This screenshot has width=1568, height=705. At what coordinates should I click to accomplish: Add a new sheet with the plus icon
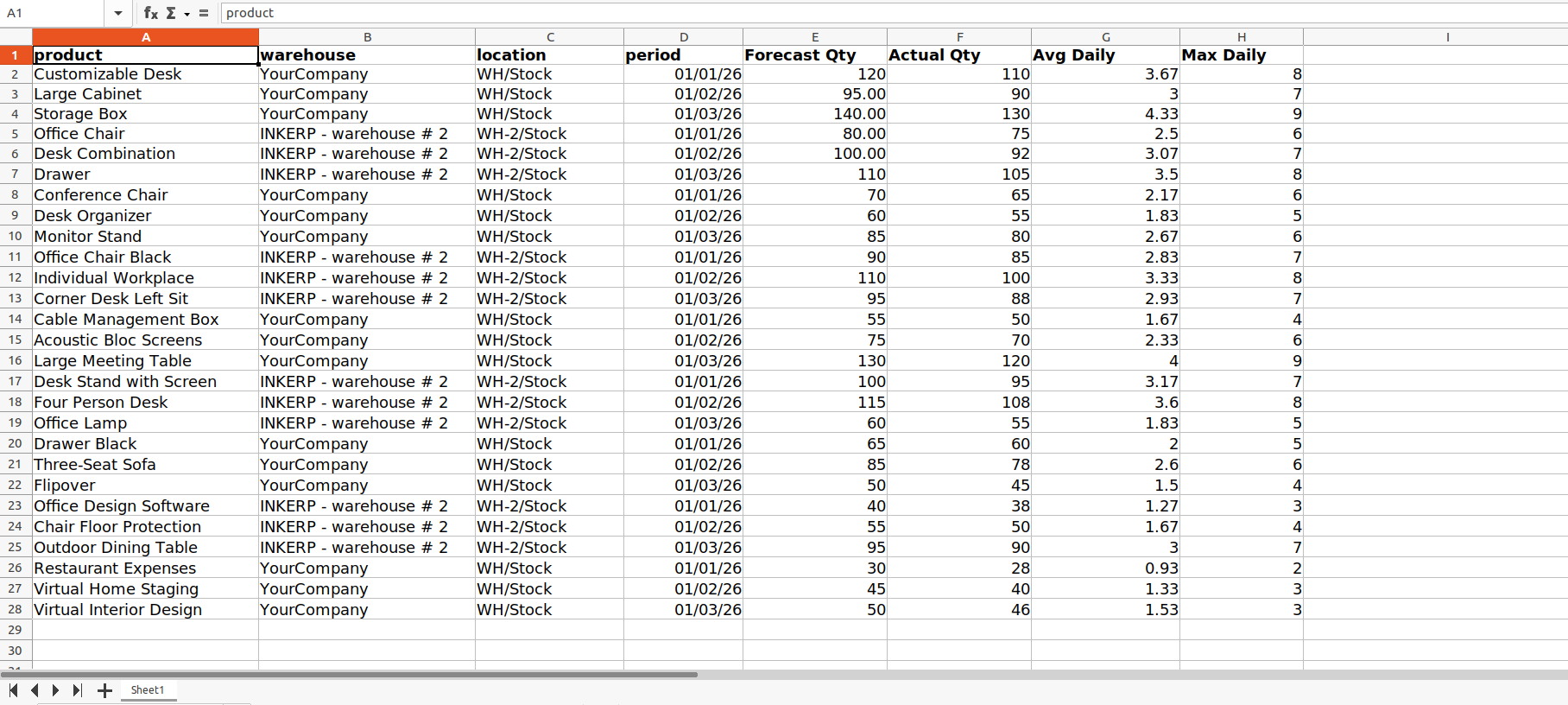pyautogui.click(x=104, y=690)
